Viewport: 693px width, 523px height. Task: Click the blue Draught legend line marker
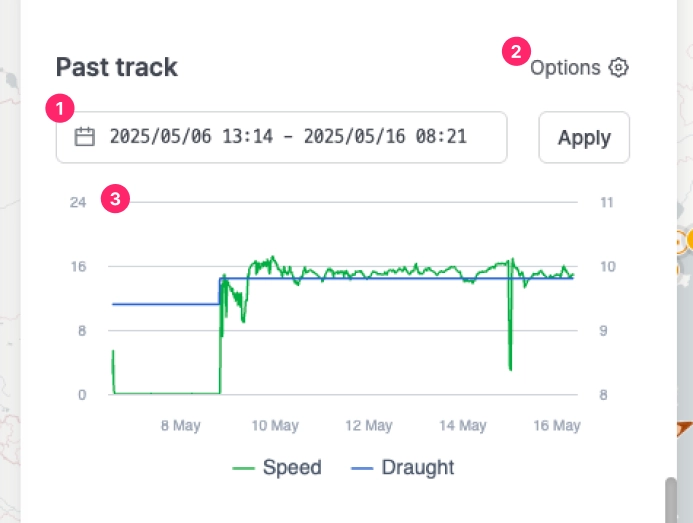[x=363, y=468]
